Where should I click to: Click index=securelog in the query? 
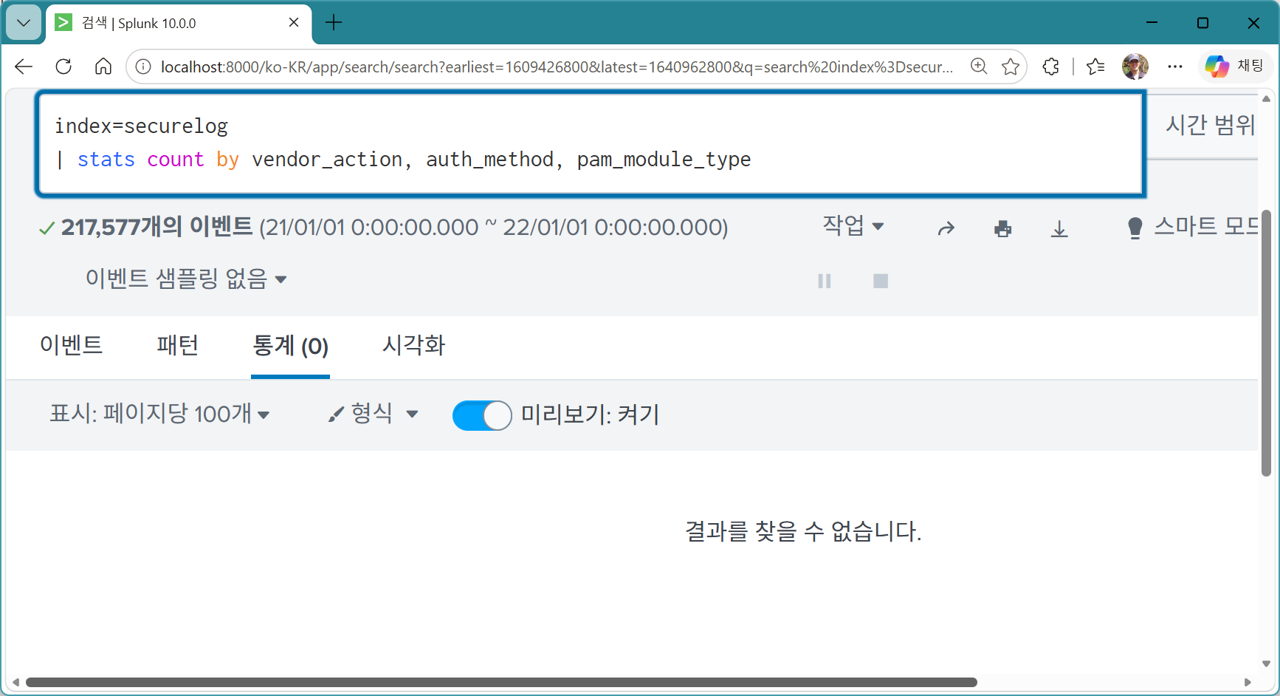141,126
